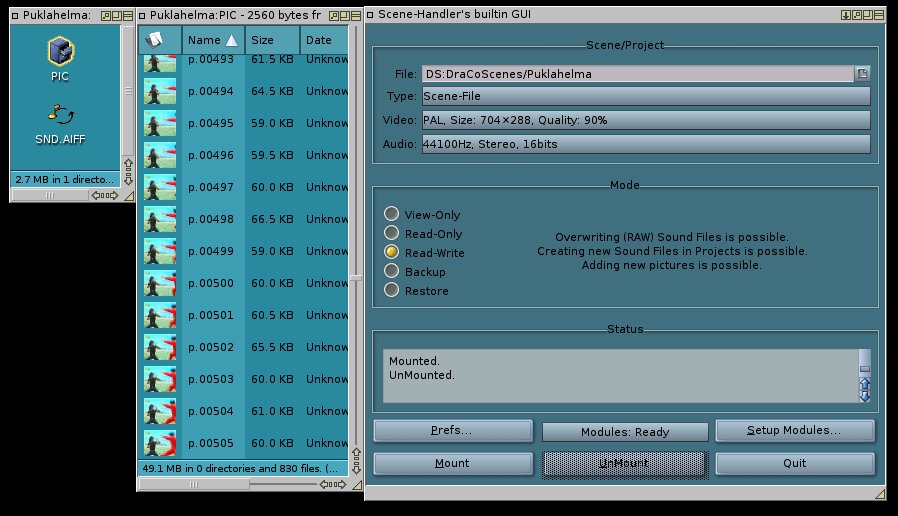Enable Backup mode option
This screenshot has width=898, height=516.
point(392,271)
